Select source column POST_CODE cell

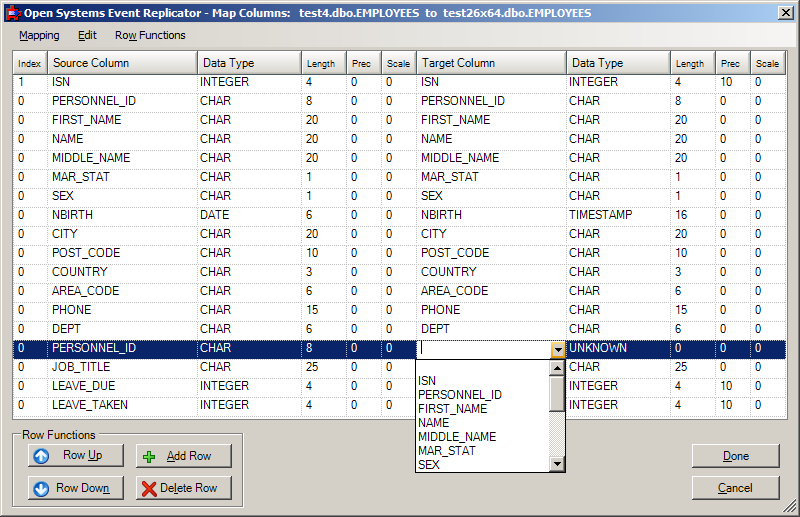tap(122, 253)
